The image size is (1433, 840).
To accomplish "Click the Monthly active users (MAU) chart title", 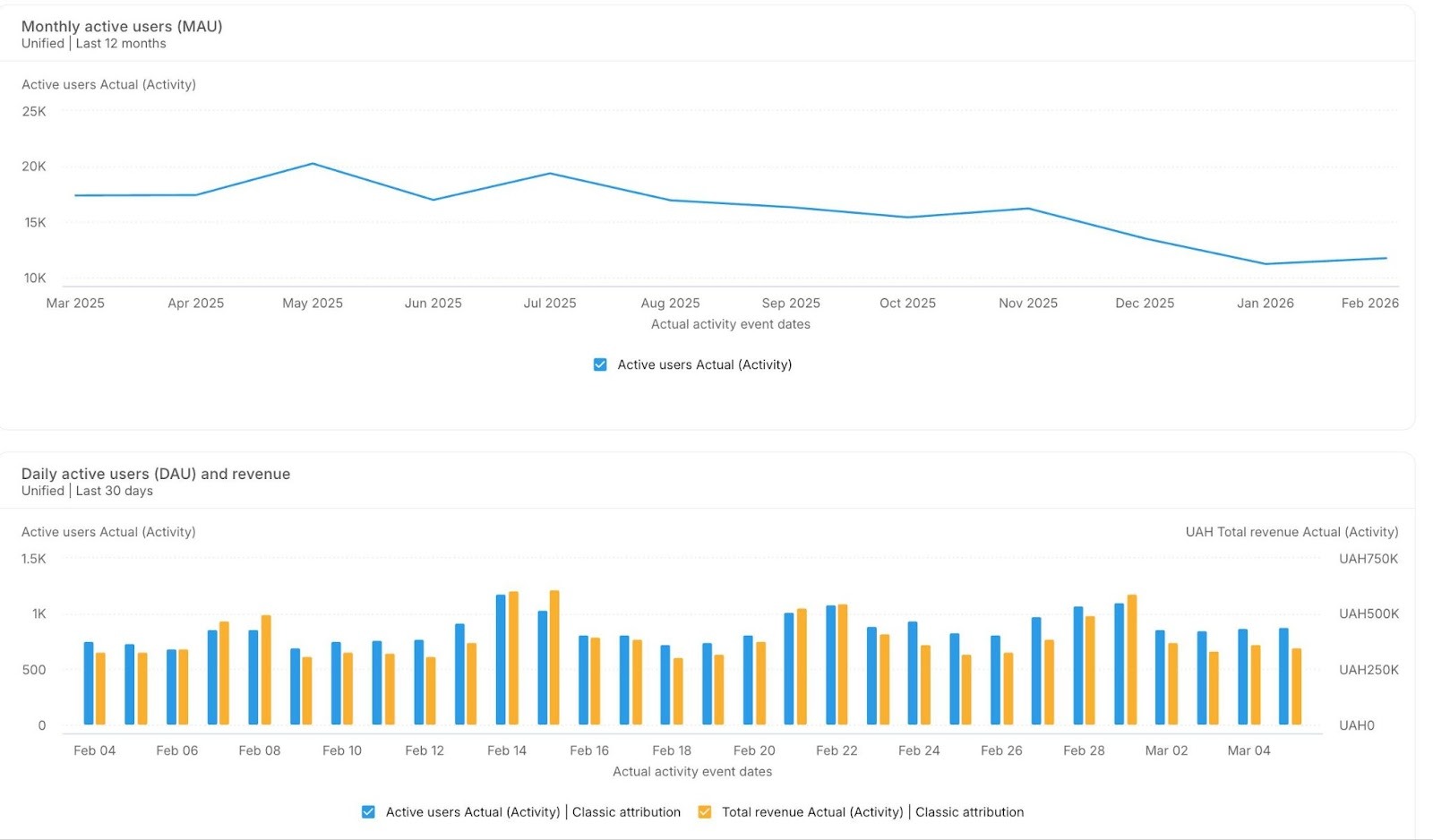I will 122,26.
